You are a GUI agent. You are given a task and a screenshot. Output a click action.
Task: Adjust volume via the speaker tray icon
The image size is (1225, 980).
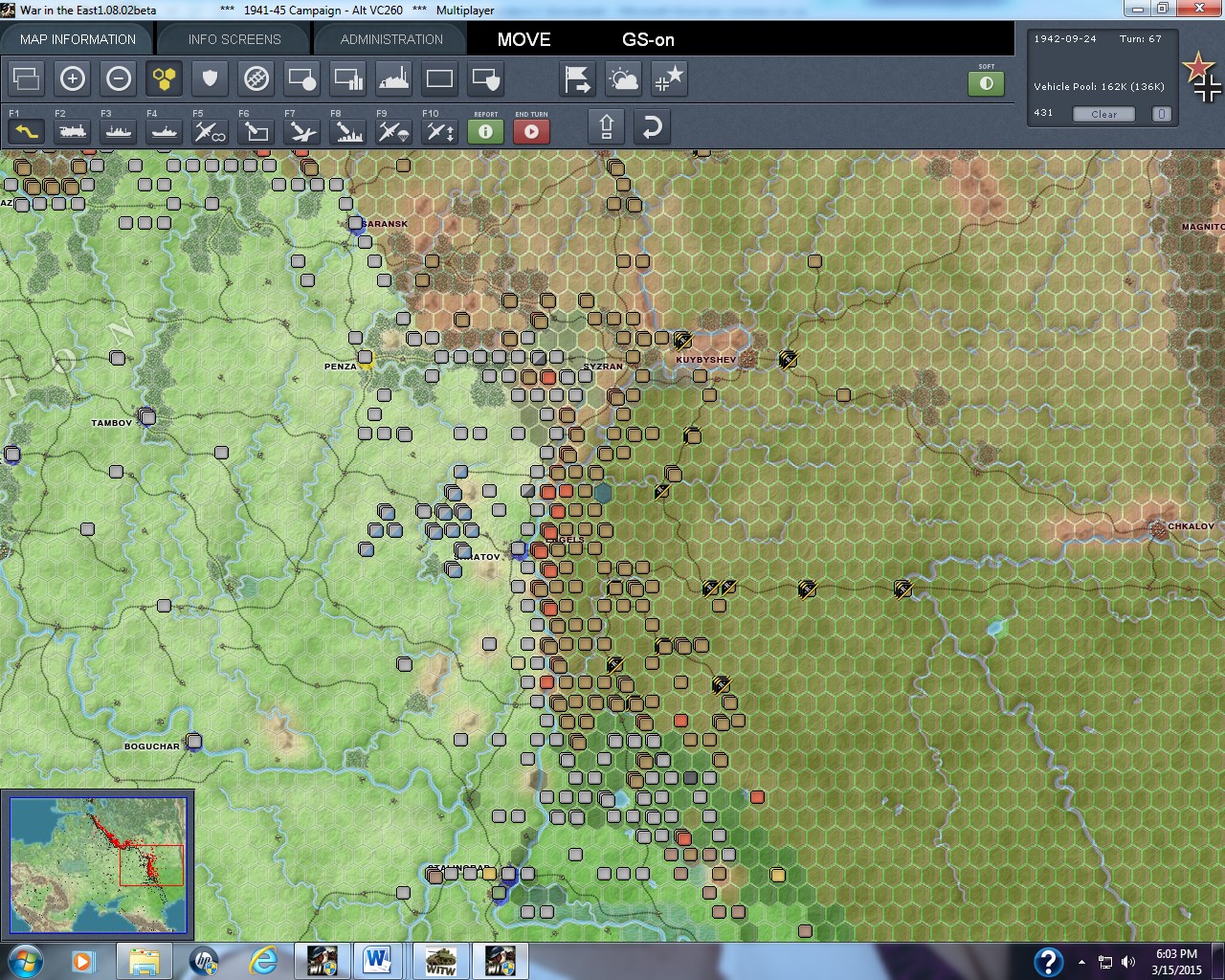1127,962
